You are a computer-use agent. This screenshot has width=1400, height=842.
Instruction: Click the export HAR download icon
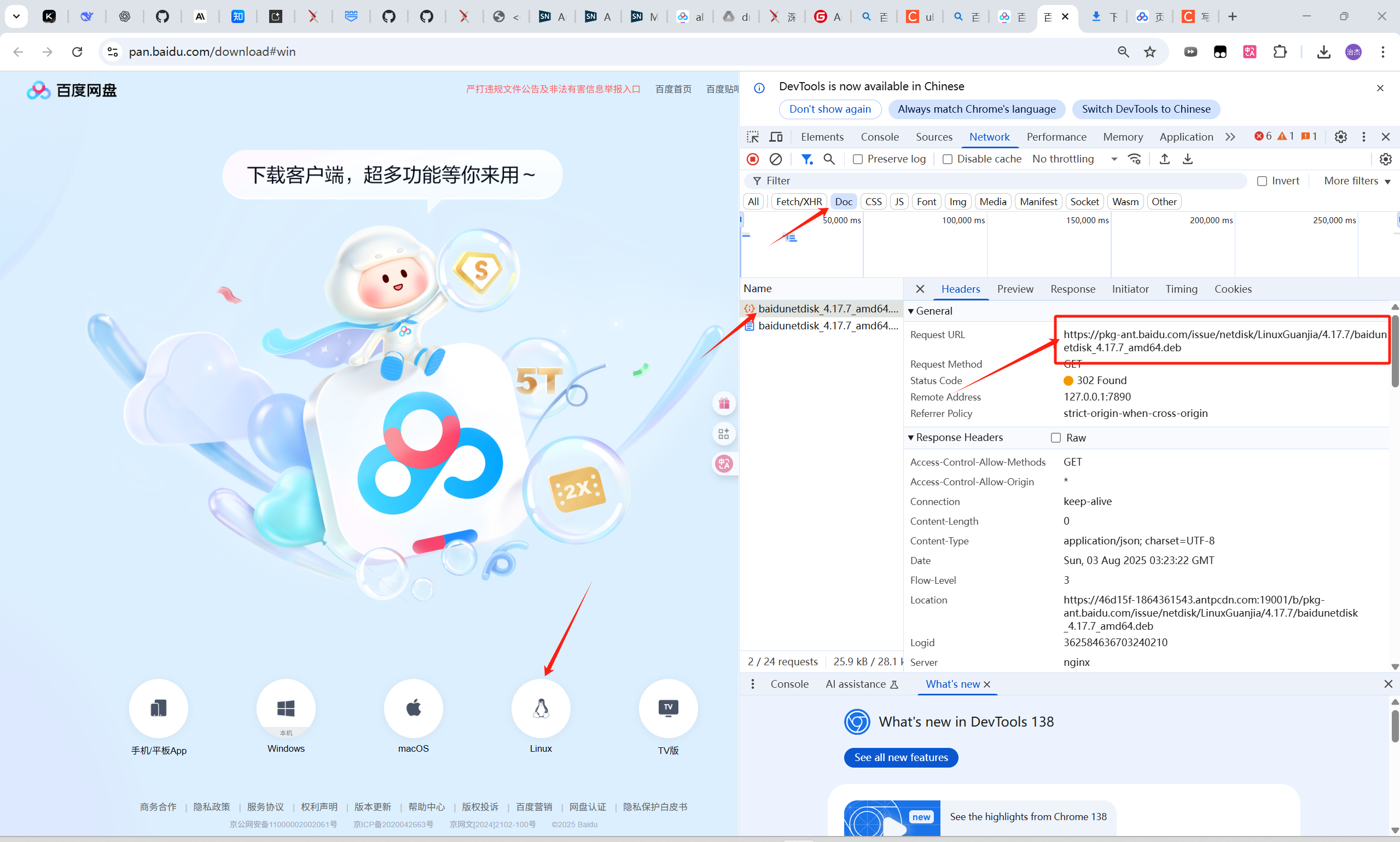click(1188, 159)
